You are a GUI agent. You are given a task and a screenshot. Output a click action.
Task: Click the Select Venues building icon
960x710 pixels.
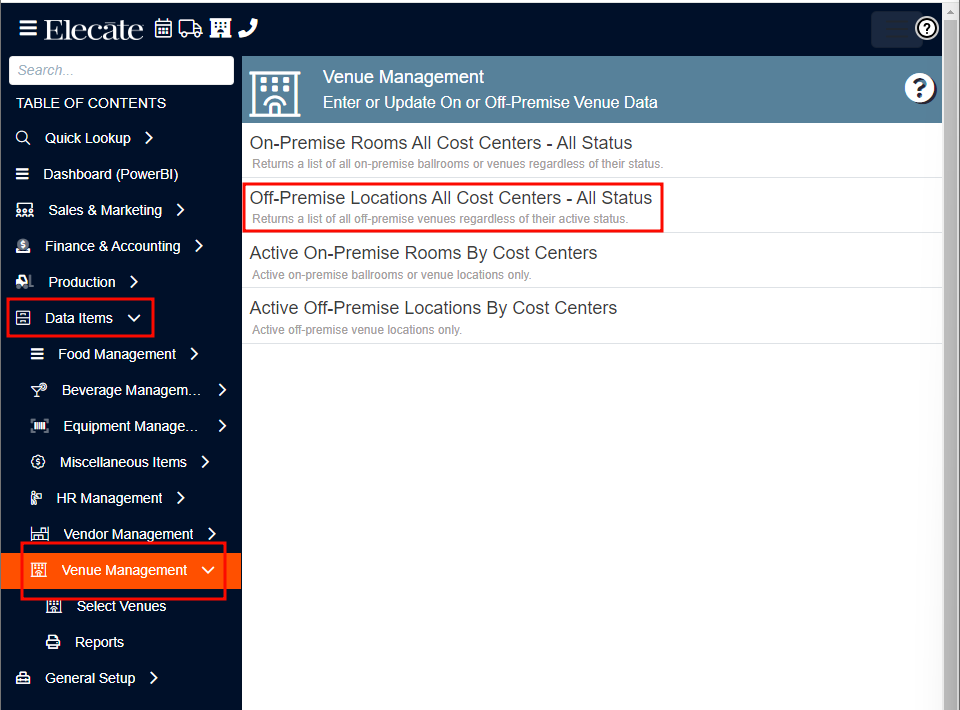(53, 606)
